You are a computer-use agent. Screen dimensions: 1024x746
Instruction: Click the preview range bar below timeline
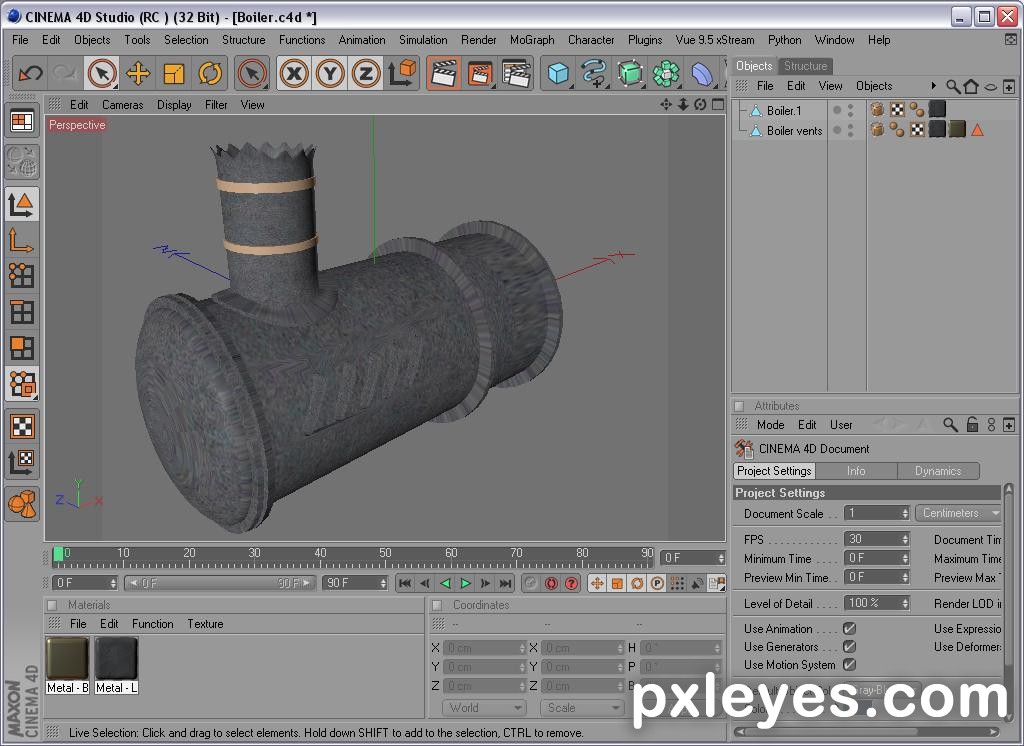click(219, 583)
